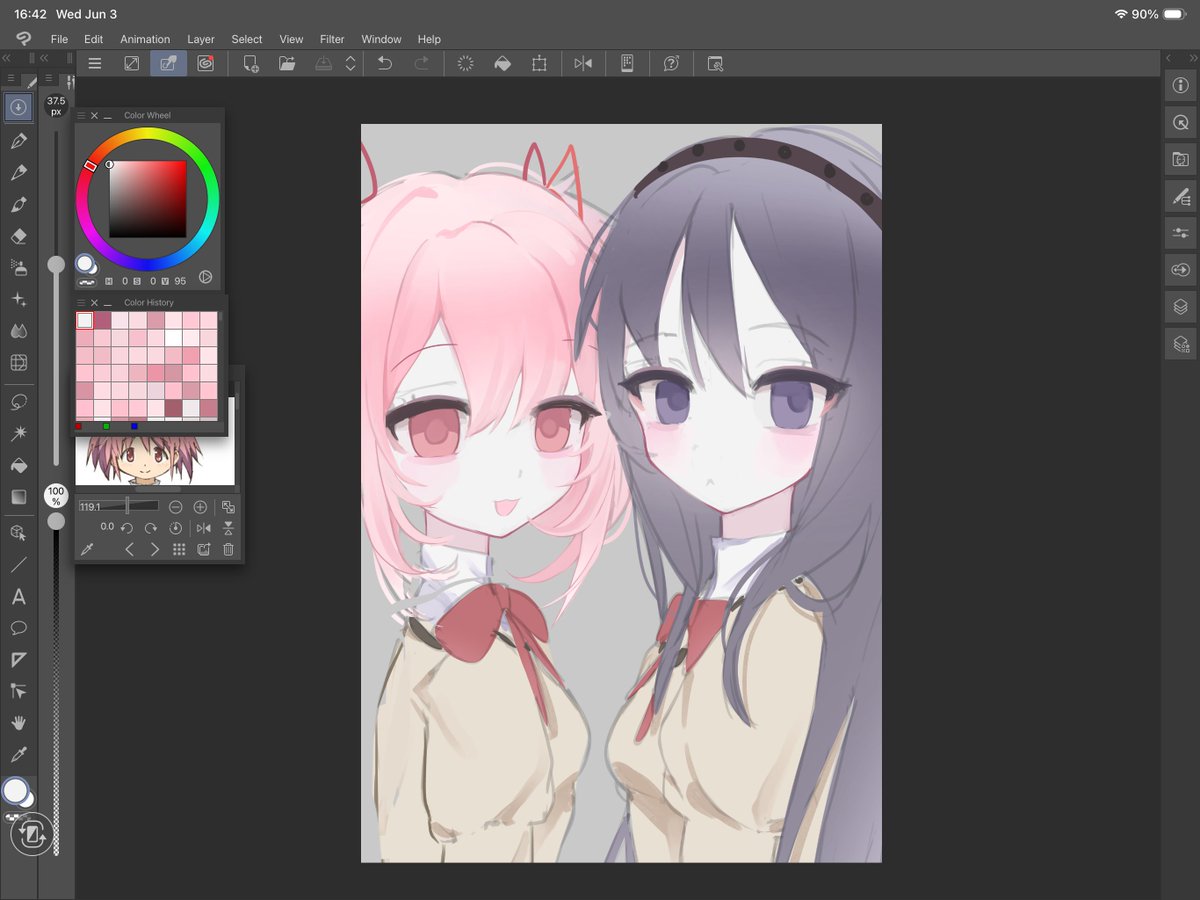The height and width of the screenshot is (900, 1200).
Task: Click the brush size slider knob
Action: click(x=56, y=264)
